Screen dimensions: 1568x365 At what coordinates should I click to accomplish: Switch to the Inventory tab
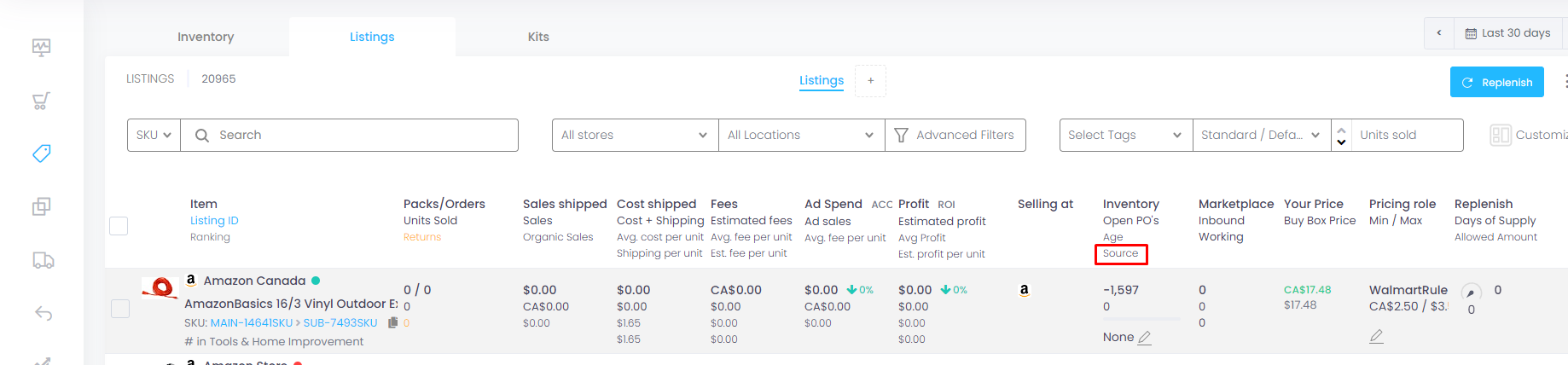pos(206,37)
